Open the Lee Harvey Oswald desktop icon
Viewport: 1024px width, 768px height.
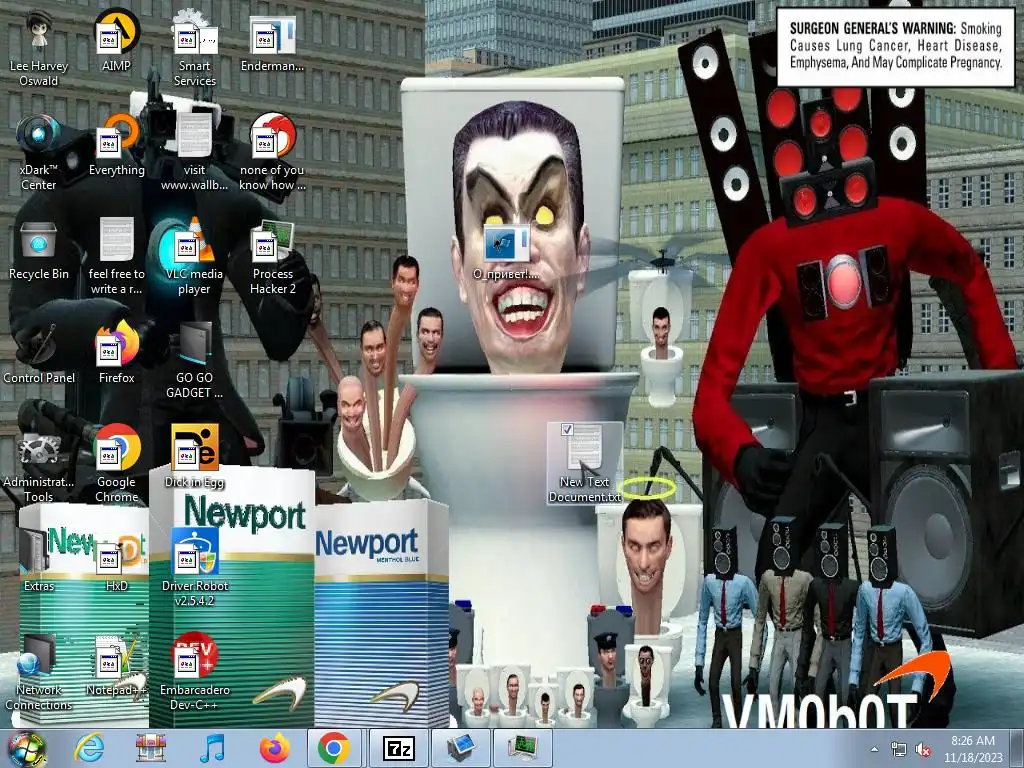tap(39, 48)
